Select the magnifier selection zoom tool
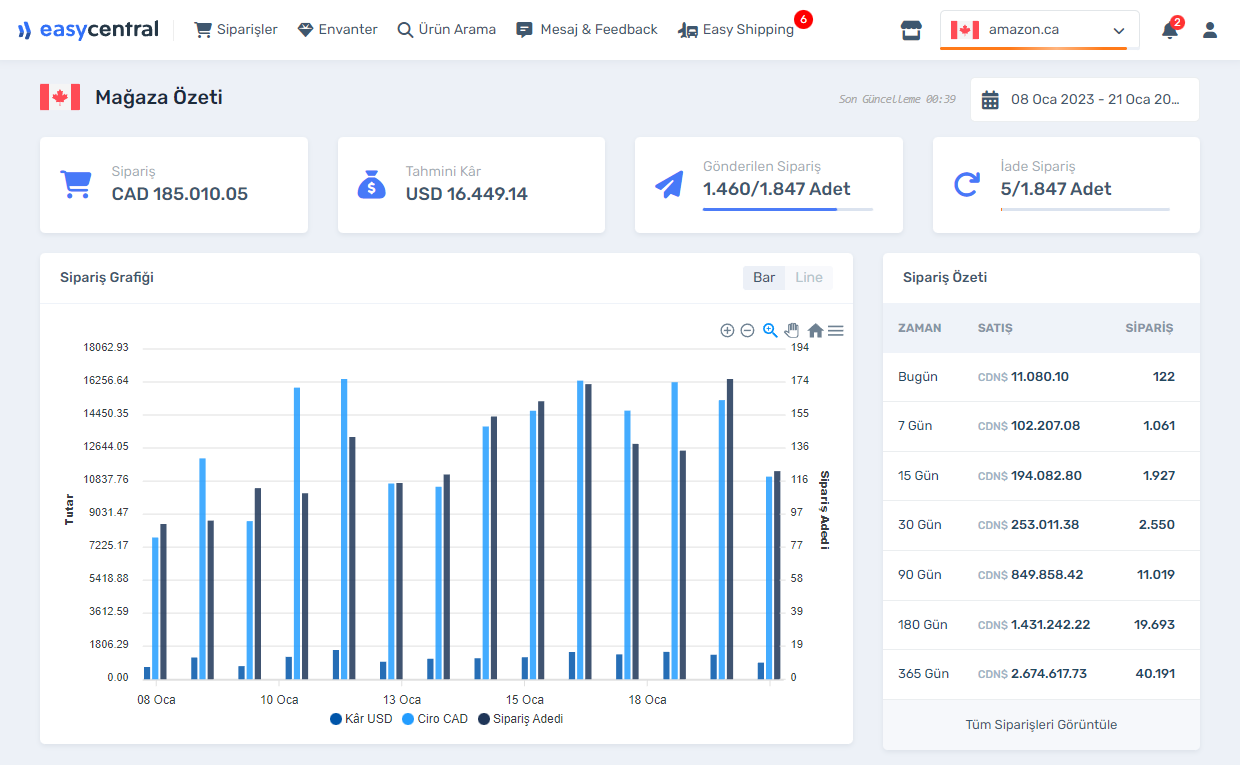Viewport: 1240px width, 765px height. click(x=770, y=330)
